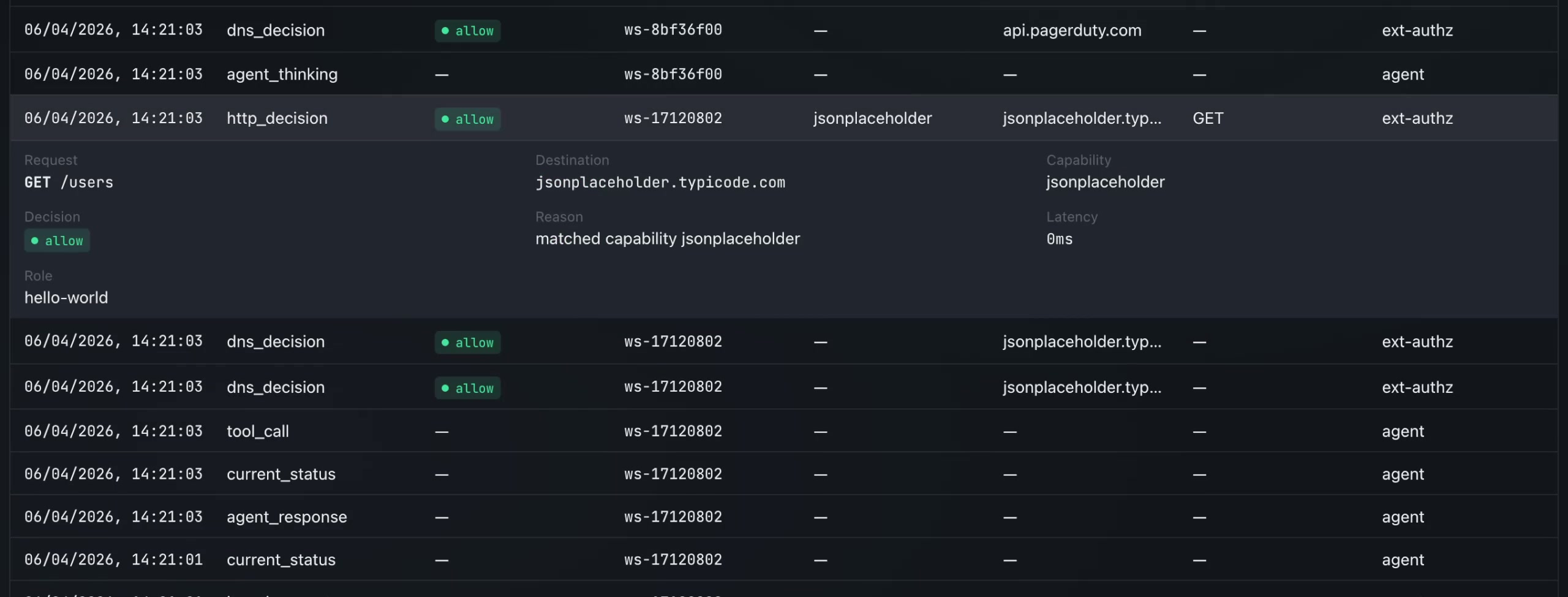Select the agent_response event type label
1568x597 pixels.
[287, 517]
